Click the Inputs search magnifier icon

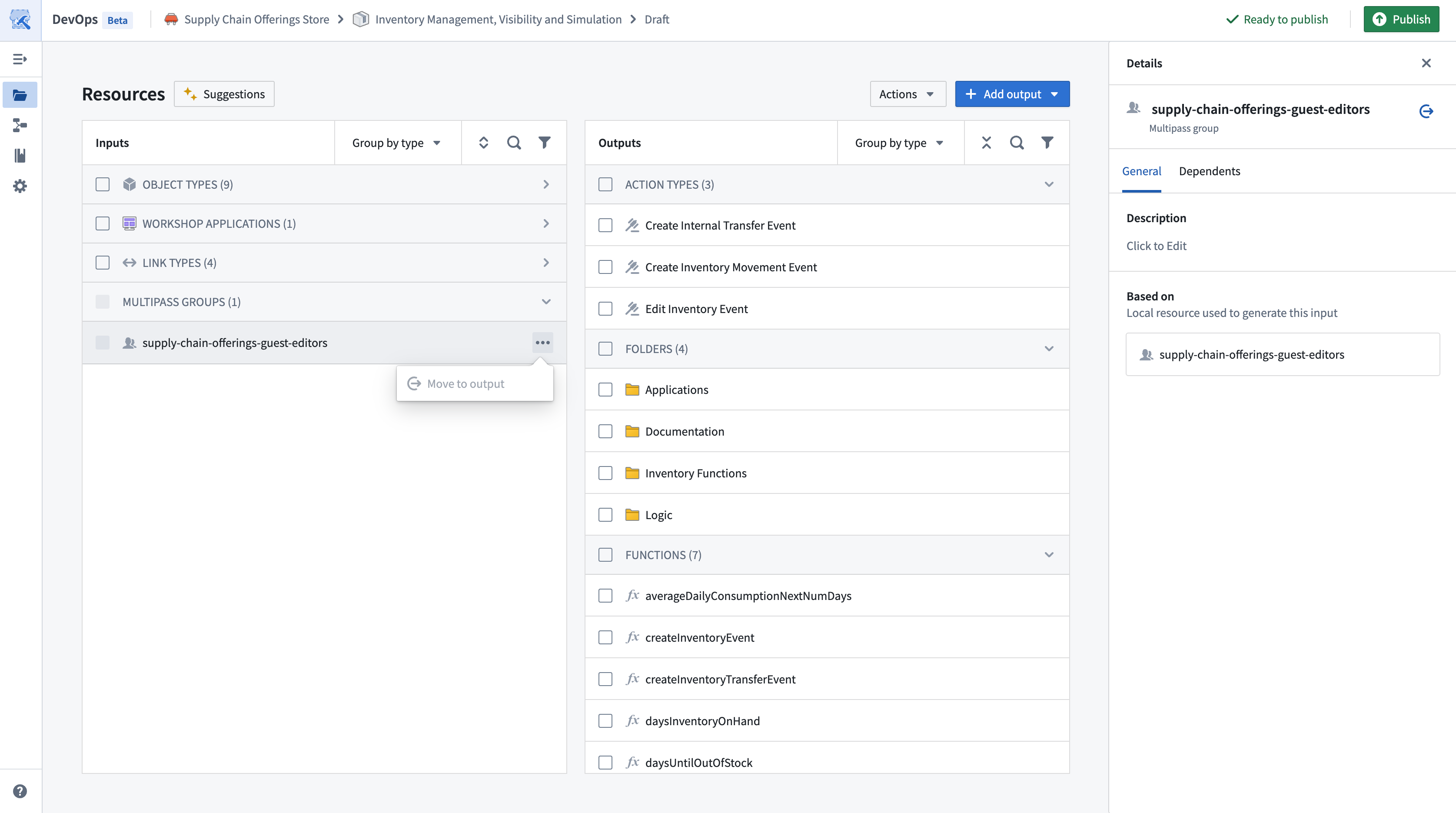pyautogui.click(x=513, y=143)
